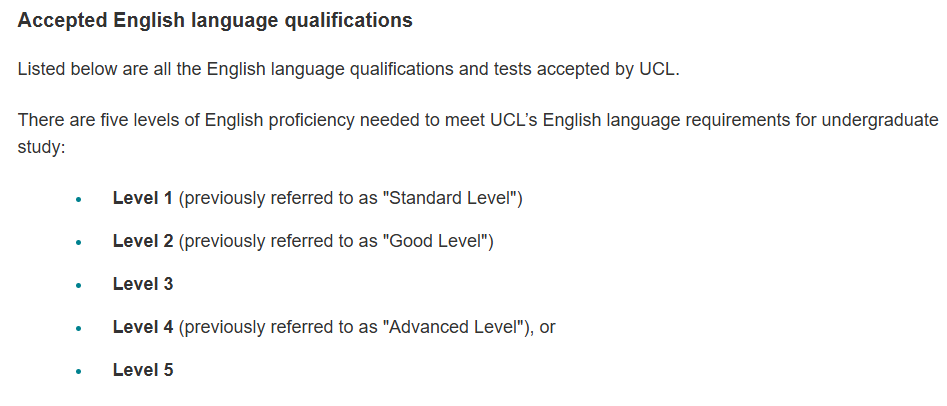Select the bold "Level 5" label
Screen dimensions: 947x406
[143, 370]
